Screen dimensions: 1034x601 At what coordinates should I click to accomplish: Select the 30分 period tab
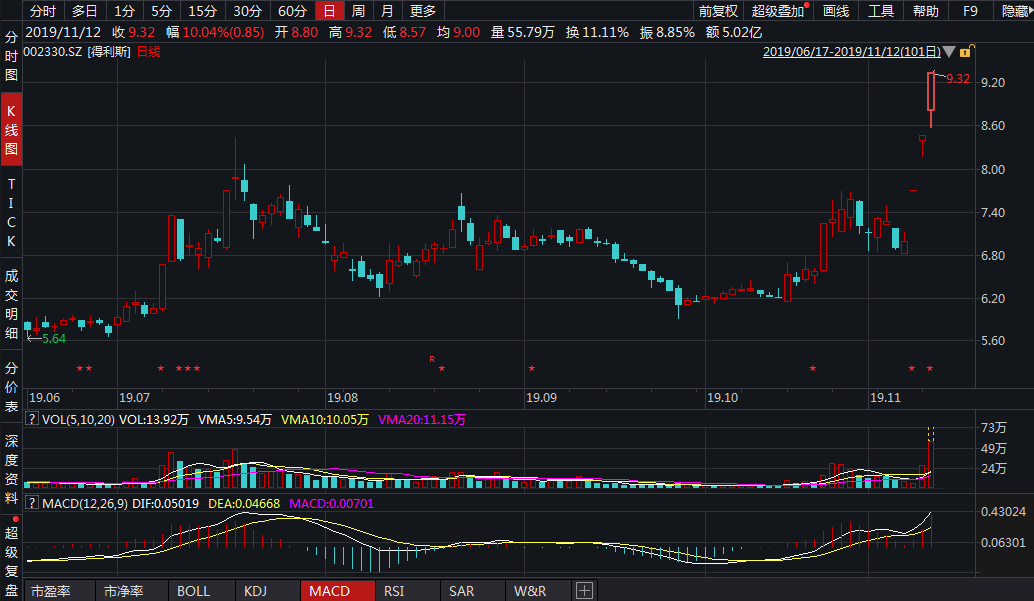[x=247, y=11]
